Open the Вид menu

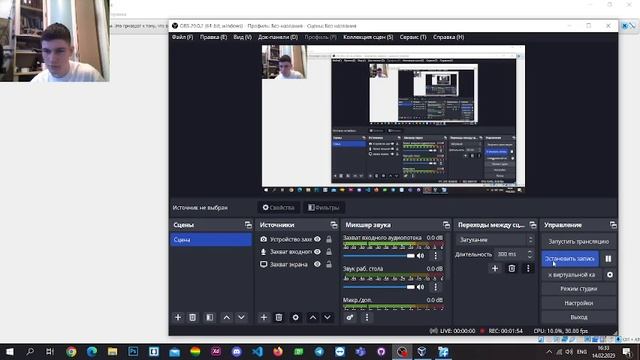click(x=242, y=37)
